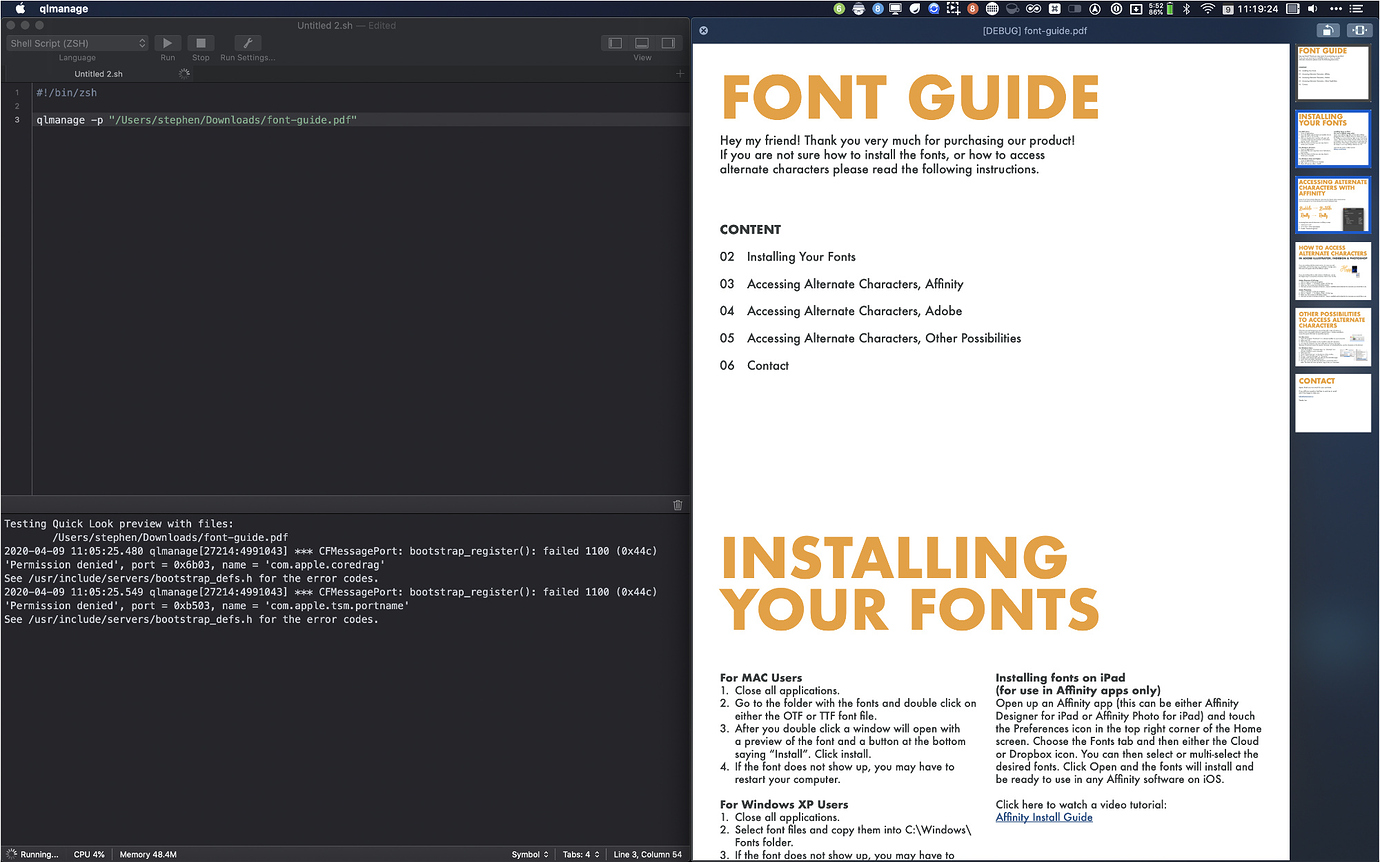Close the font-guide.pdf Quick Look preview
Screen dimensions: 1380x862
(703, 31)
